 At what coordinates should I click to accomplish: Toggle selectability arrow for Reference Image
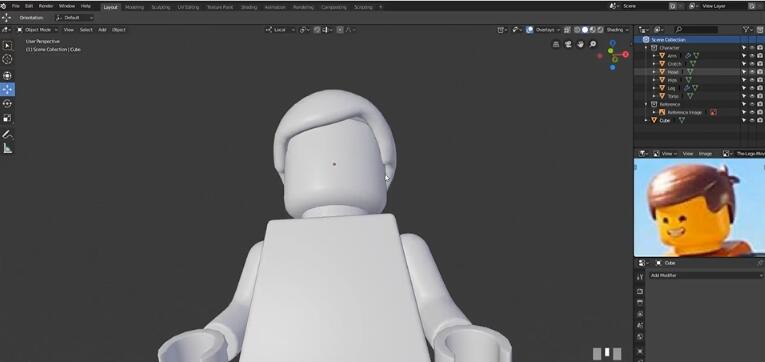[744, 112]
